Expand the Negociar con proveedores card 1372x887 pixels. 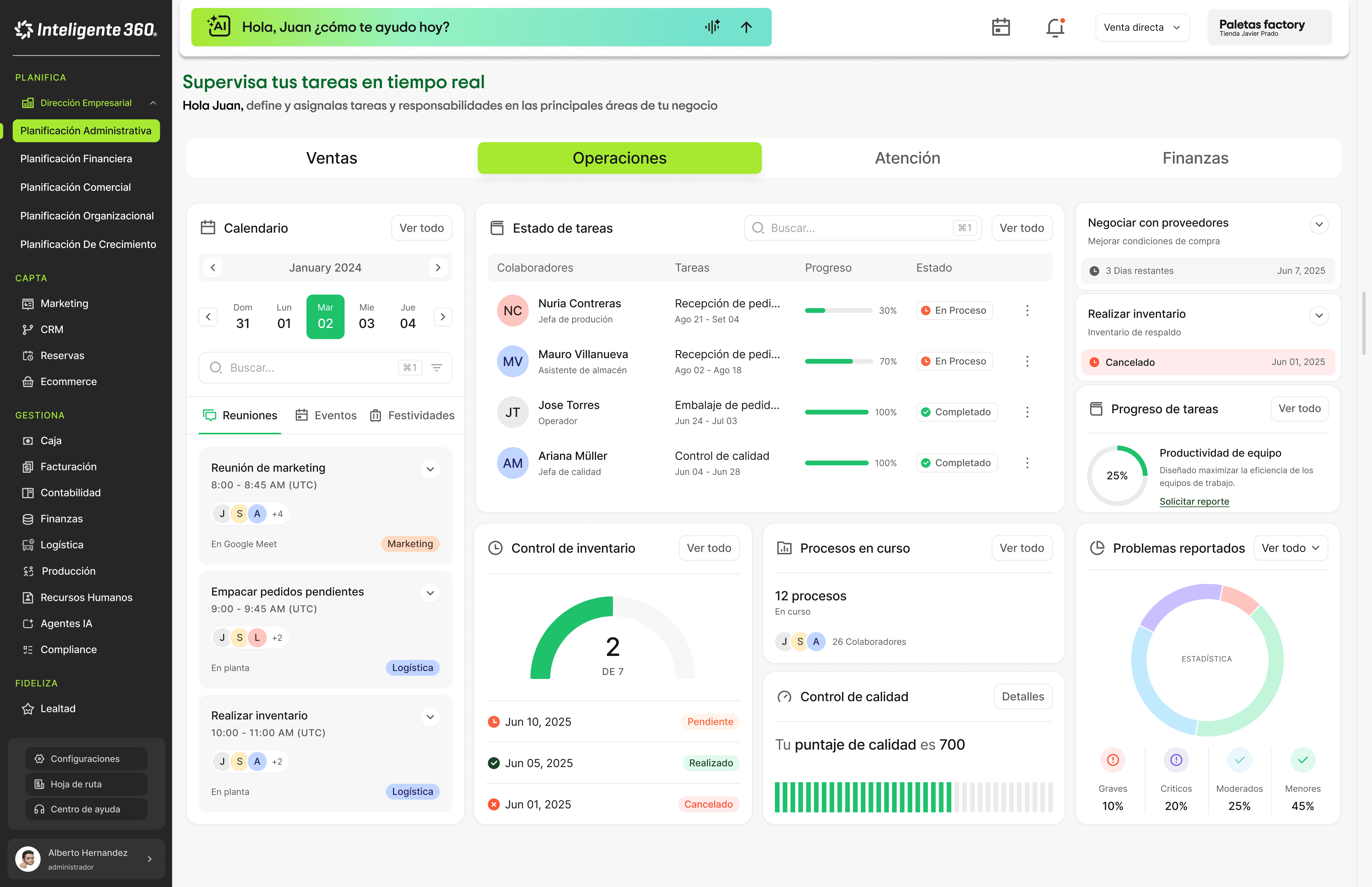click(1319, 224)
